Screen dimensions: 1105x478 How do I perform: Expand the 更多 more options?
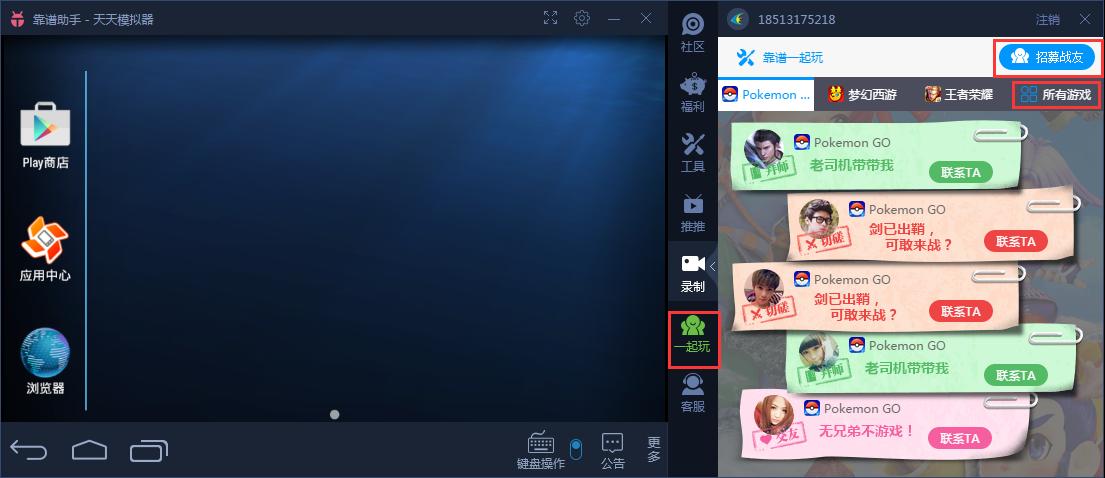tap(654, 449)
